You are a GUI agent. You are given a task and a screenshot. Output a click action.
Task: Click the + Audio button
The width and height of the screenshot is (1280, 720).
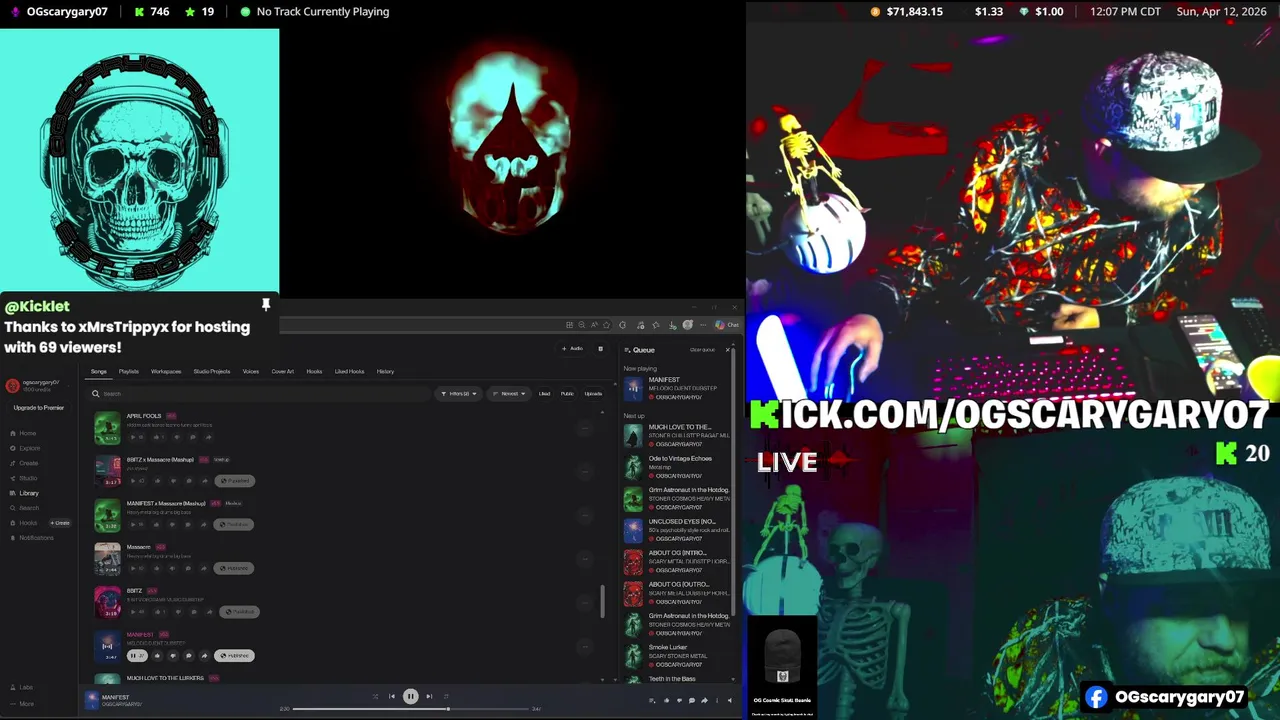pyautogui.click(x=573, y=349)
